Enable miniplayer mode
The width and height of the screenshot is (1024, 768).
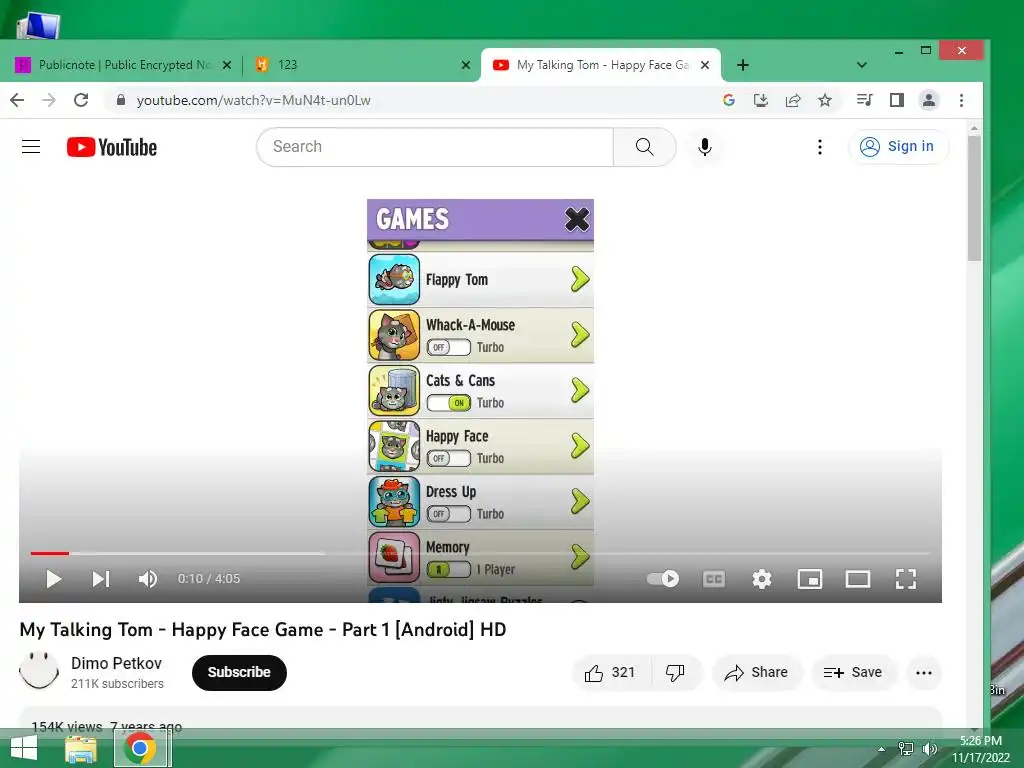click(x=810, y=579)
